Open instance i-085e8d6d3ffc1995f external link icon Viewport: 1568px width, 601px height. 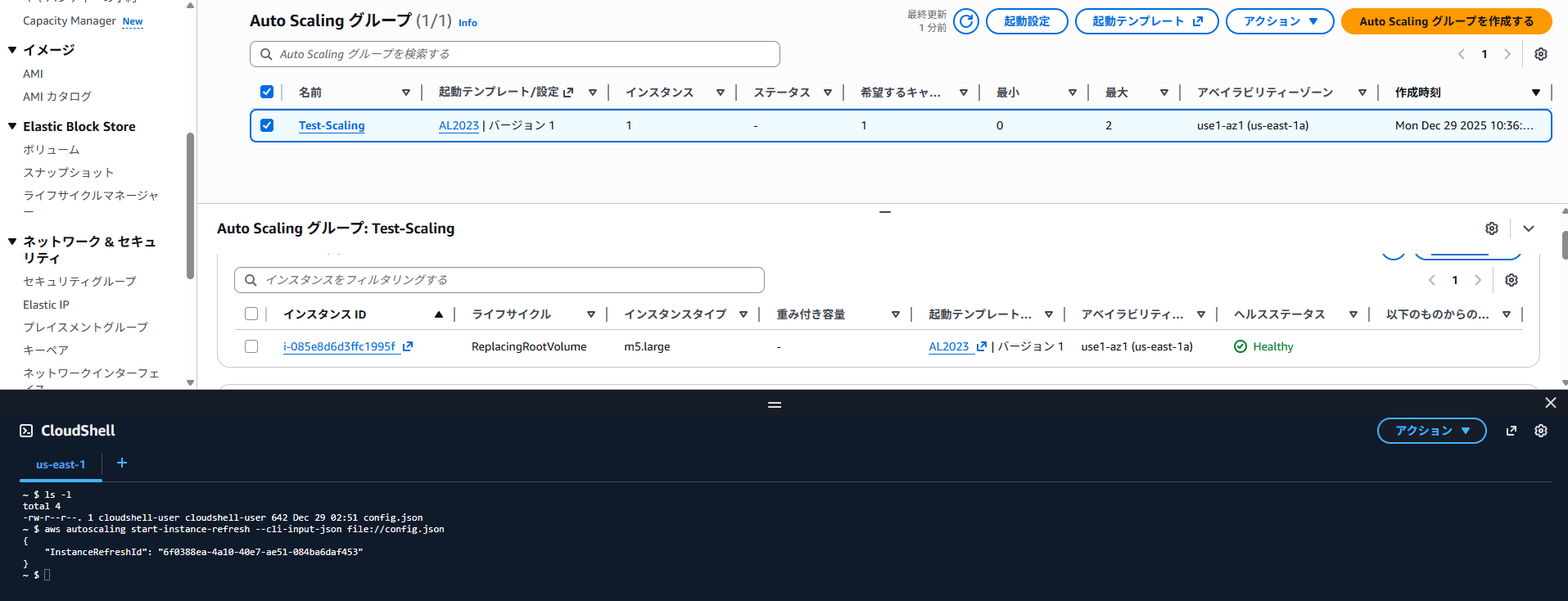(408, 346)
